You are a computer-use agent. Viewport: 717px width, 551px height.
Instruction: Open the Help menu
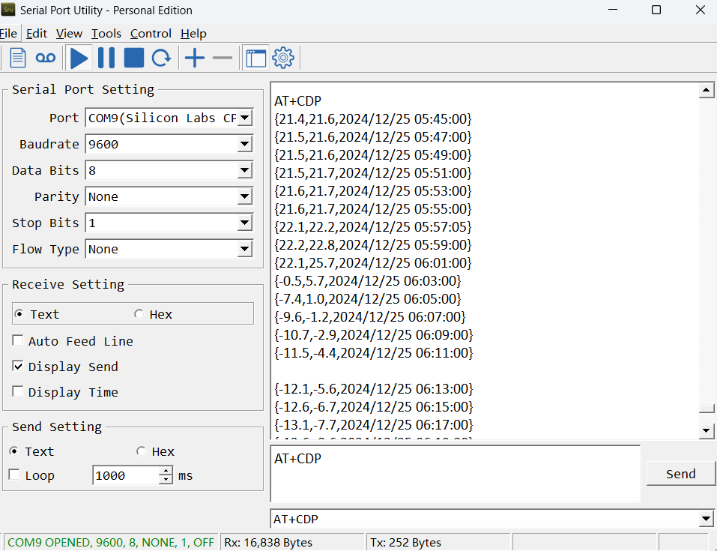pos(193,33)
